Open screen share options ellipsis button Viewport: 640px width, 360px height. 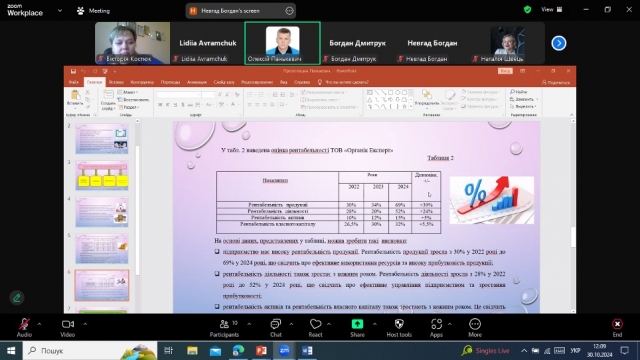pyautogui.click(x=289, y=11)
